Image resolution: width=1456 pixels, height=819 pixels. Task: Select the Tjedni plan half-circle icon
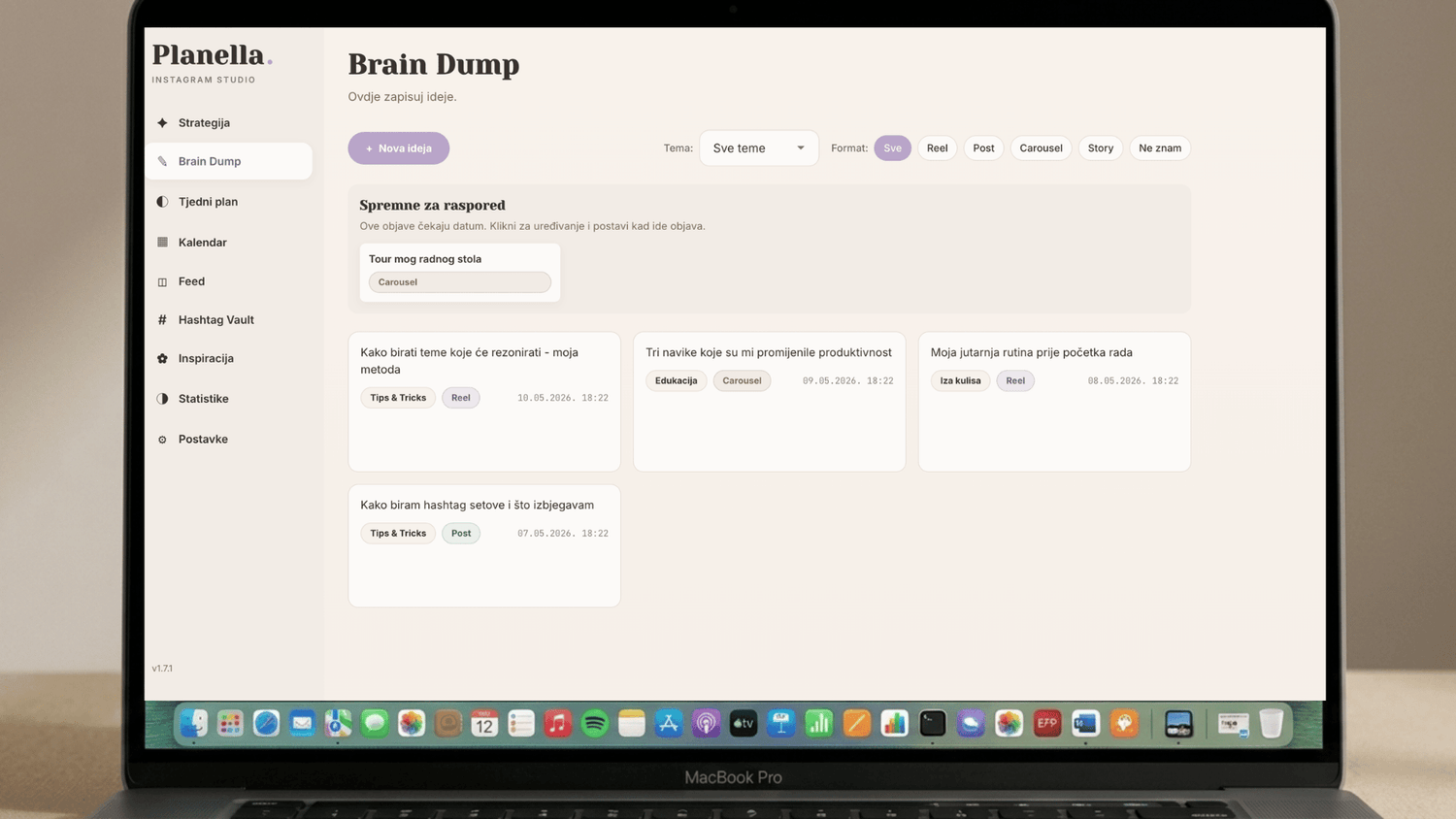[x=162, y=202]
